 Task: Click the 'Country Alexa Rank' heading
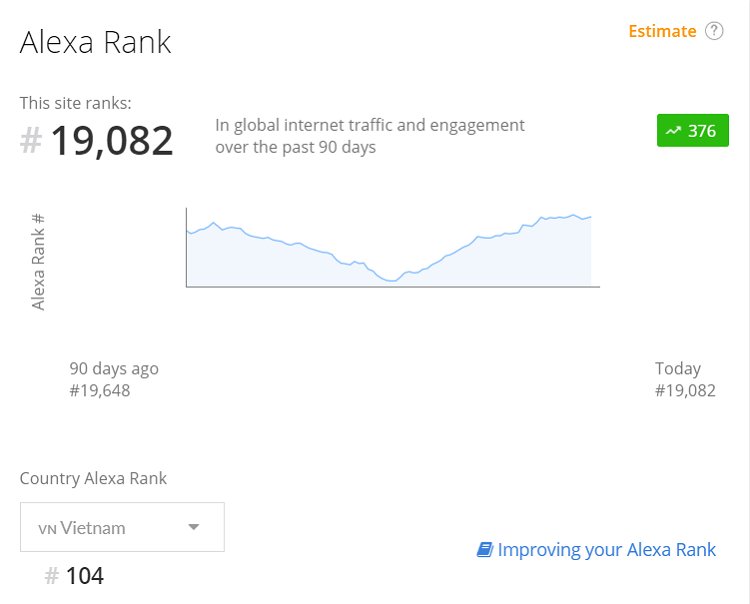coord(93,479)
